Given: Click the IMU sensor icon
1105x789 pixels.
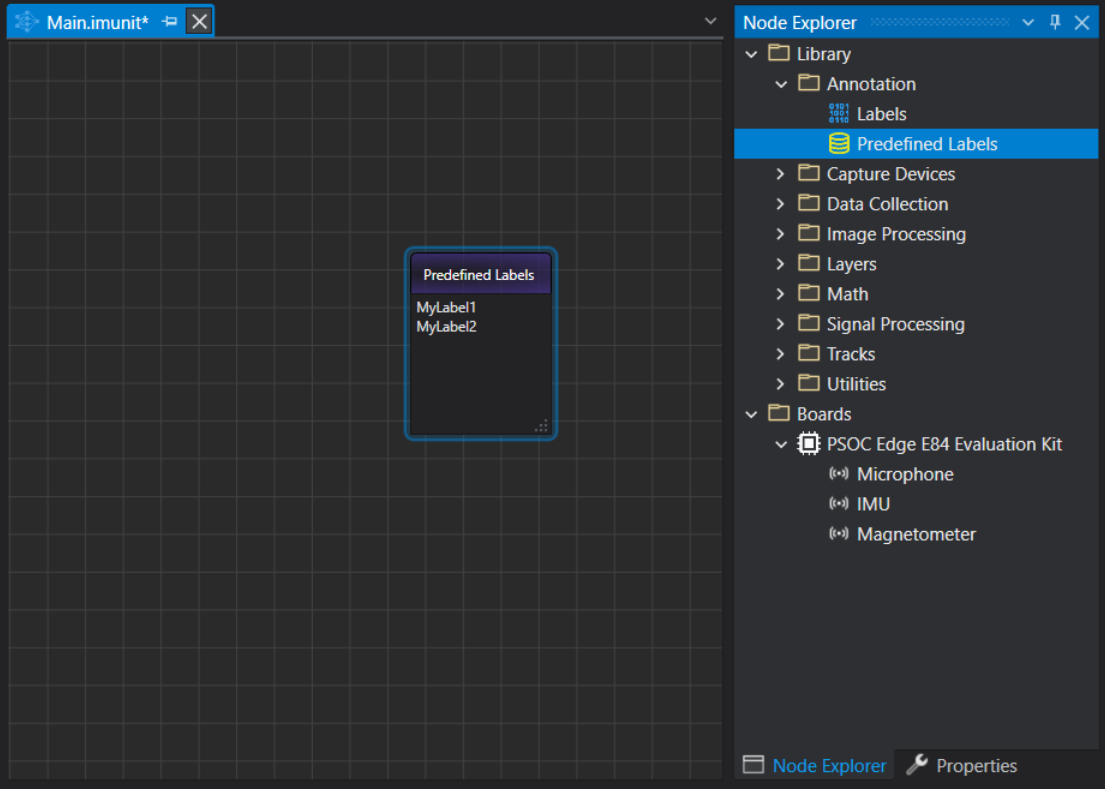Looking at the screenshot, I should click(x=839, y=504).
